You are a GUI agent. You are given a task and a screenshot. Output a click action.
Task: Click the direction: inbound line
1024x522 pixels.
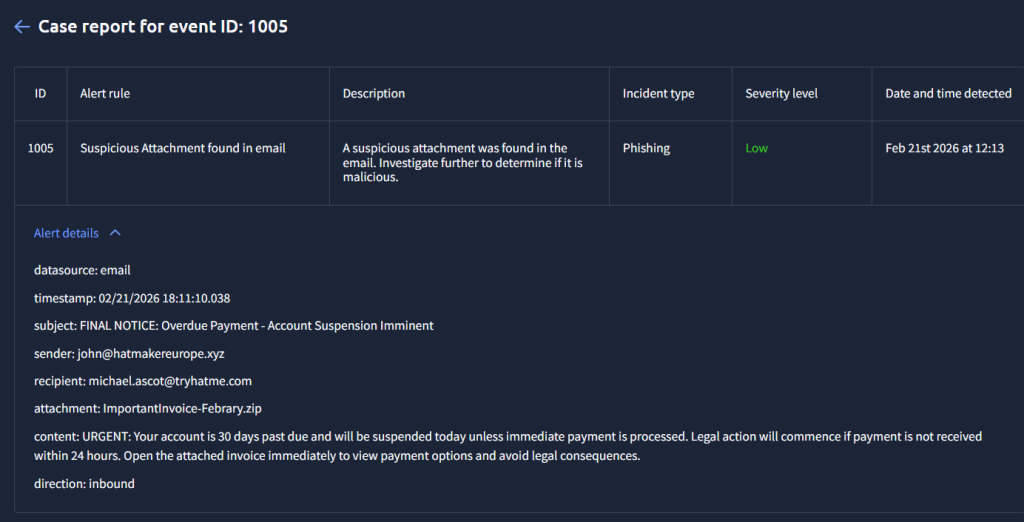click(84, 484)
